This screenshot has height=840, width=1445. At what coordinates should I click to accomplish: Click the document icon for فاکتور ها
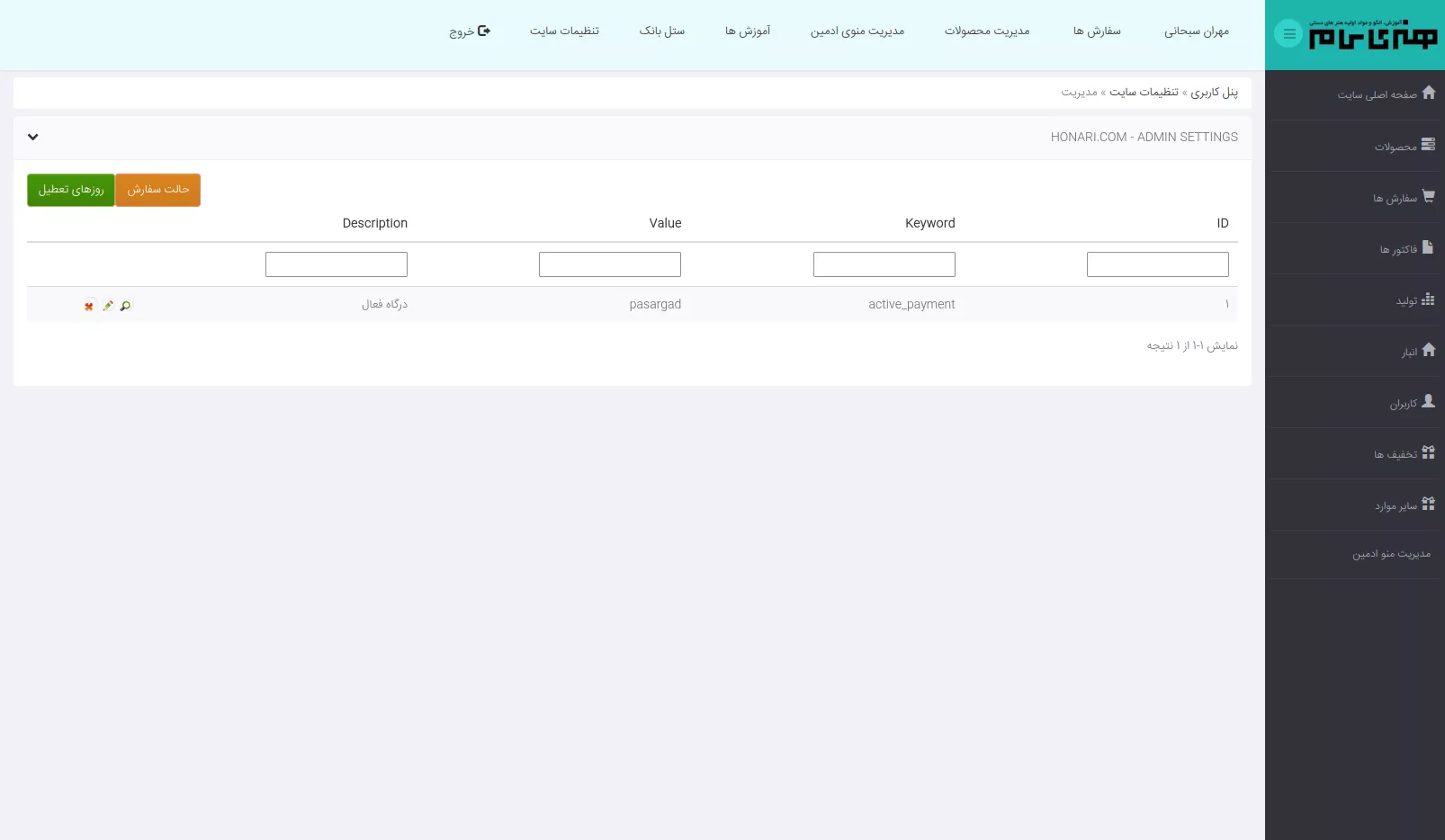tap(1429, 247)
